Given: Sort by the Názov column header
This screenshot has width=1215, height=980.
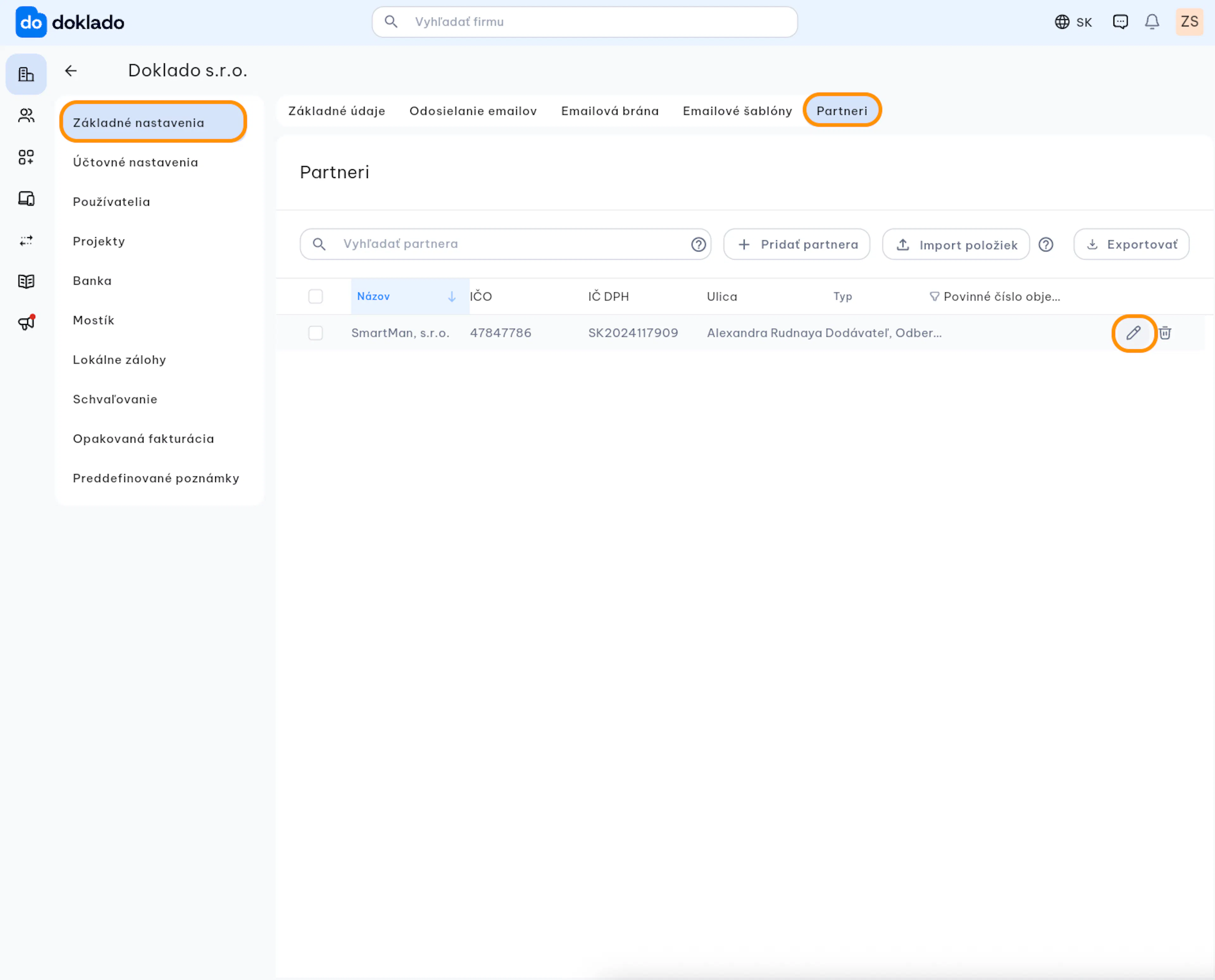Looking at the screenshot, I should tap(410, 296).
